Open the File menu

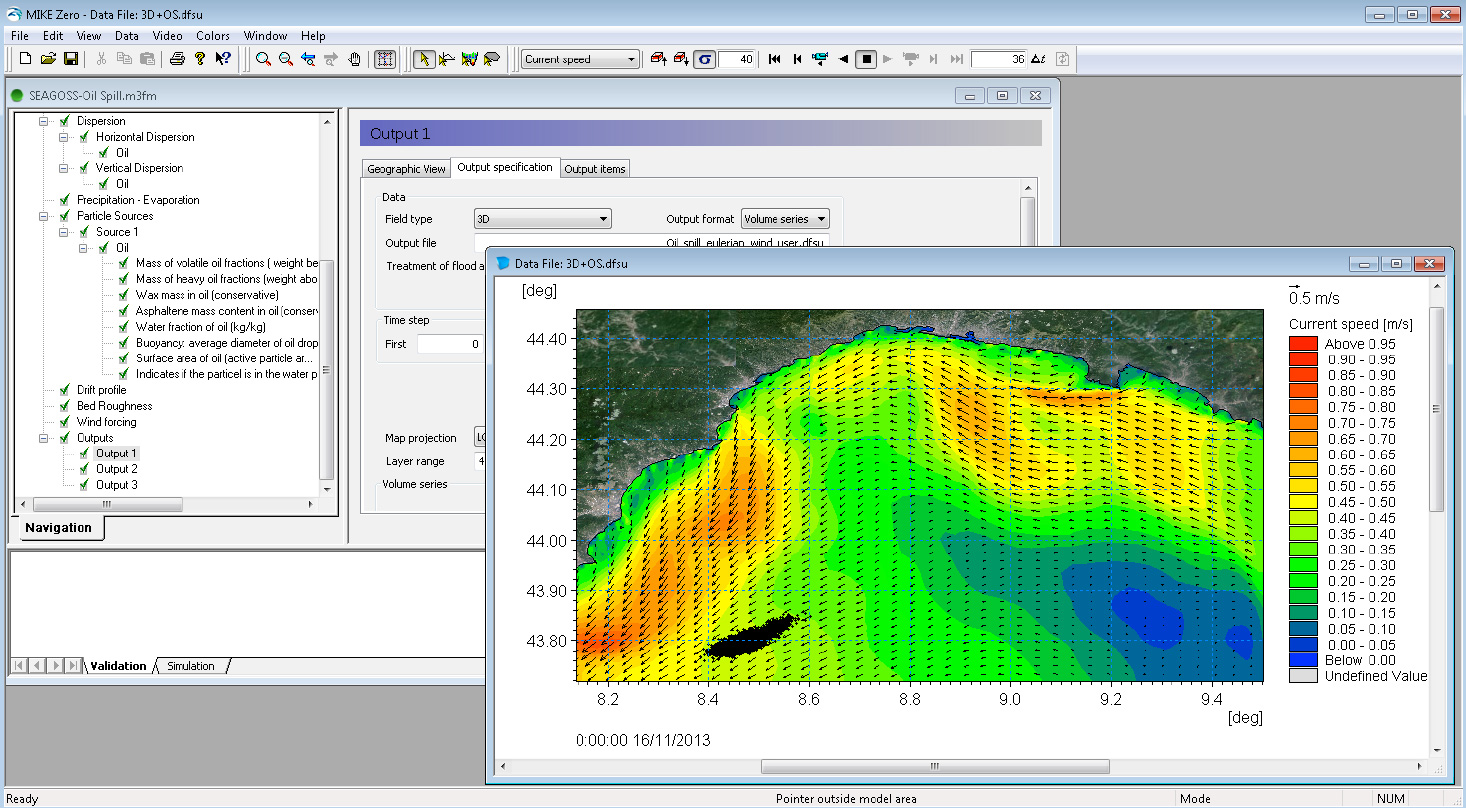point(20,35)
